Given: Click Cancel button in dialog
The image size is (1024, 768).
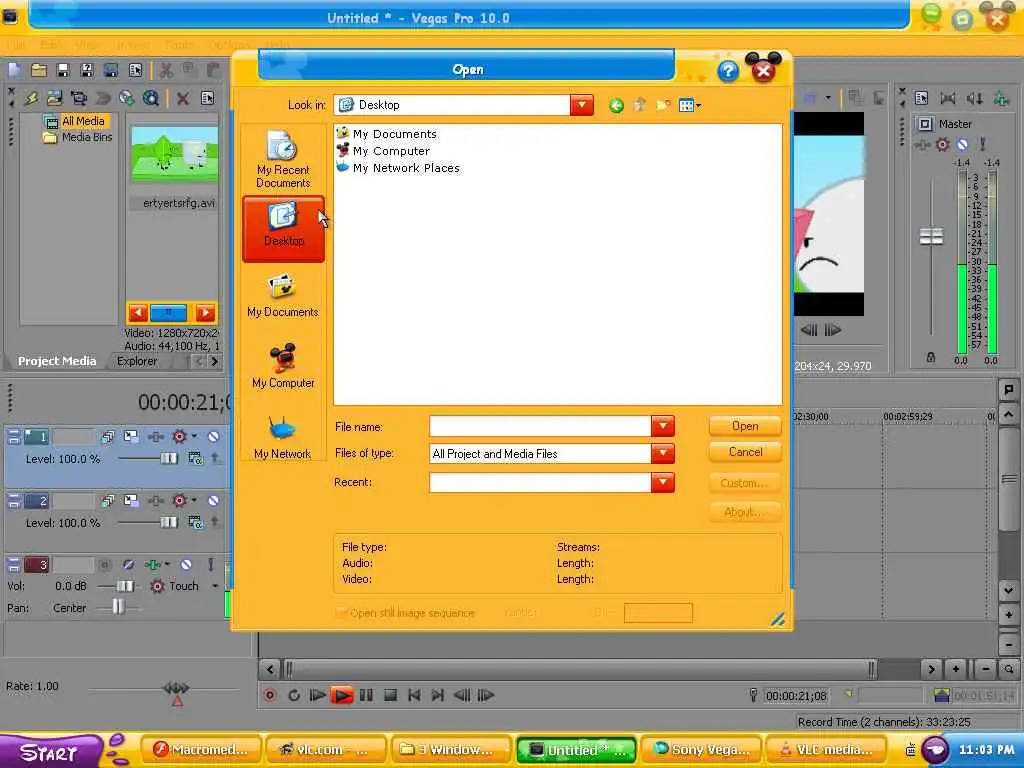Looking at the screenshot, I should pos(745,452).
